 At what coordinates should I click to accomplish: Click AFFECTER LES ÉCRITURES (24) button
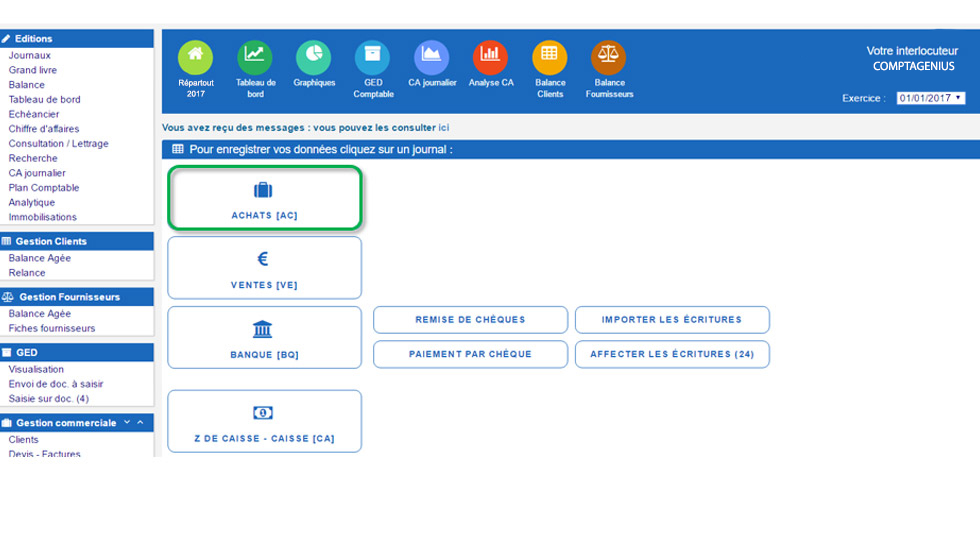point(672,354)
